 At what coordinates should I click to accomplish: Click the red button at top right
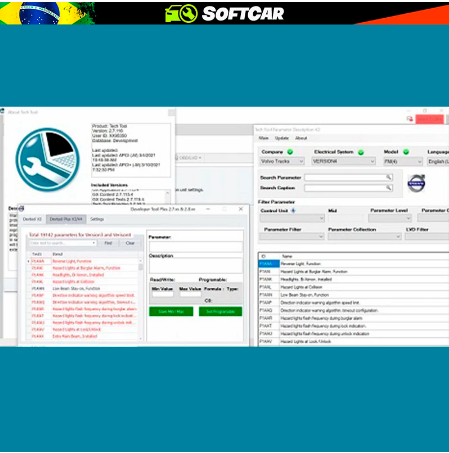pyautogui.click(x=430, y=119)
